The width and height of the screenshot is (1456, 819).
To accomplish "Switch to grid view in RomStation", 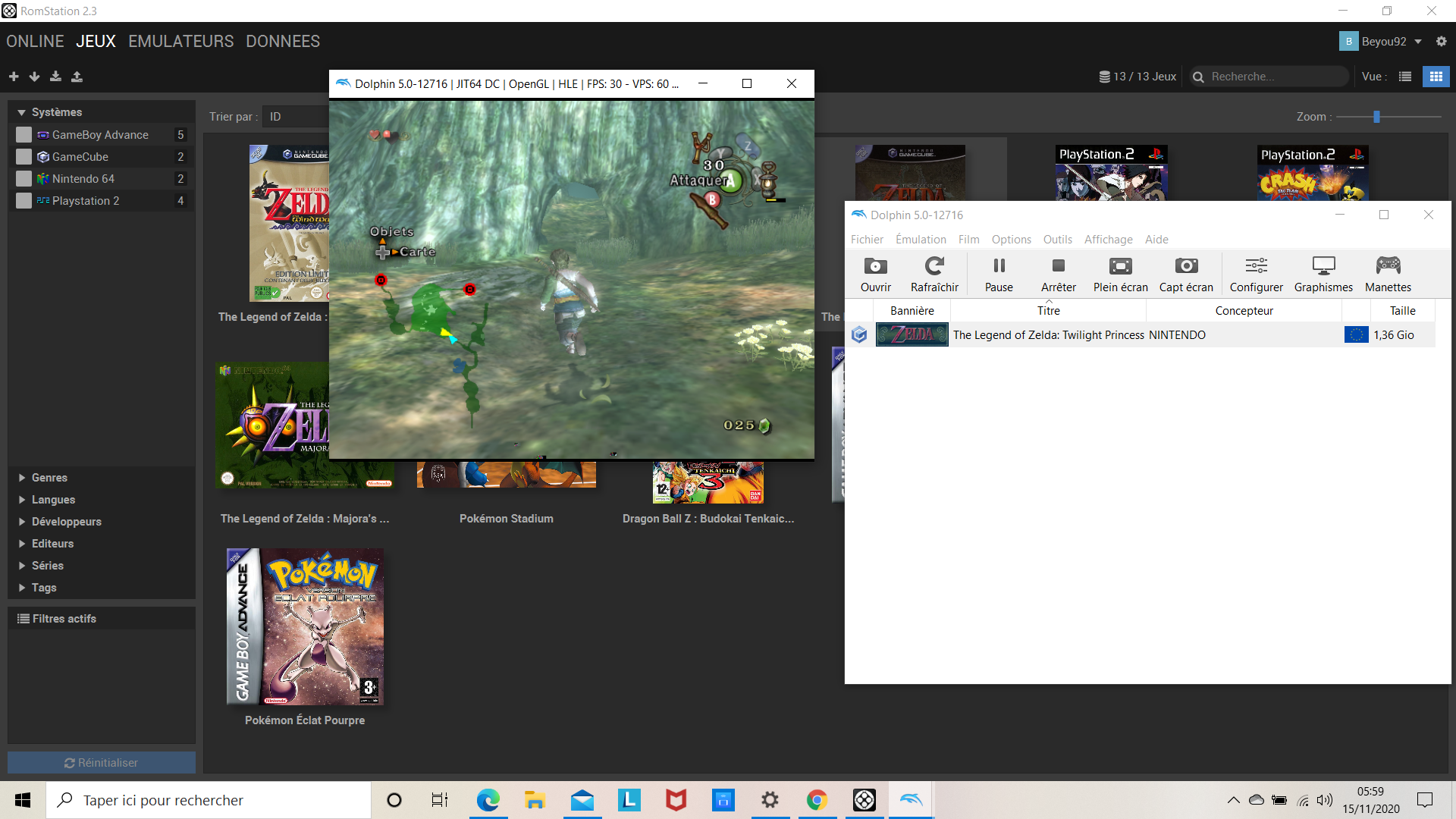I will pyautogui.click(x=1436, y=77).
